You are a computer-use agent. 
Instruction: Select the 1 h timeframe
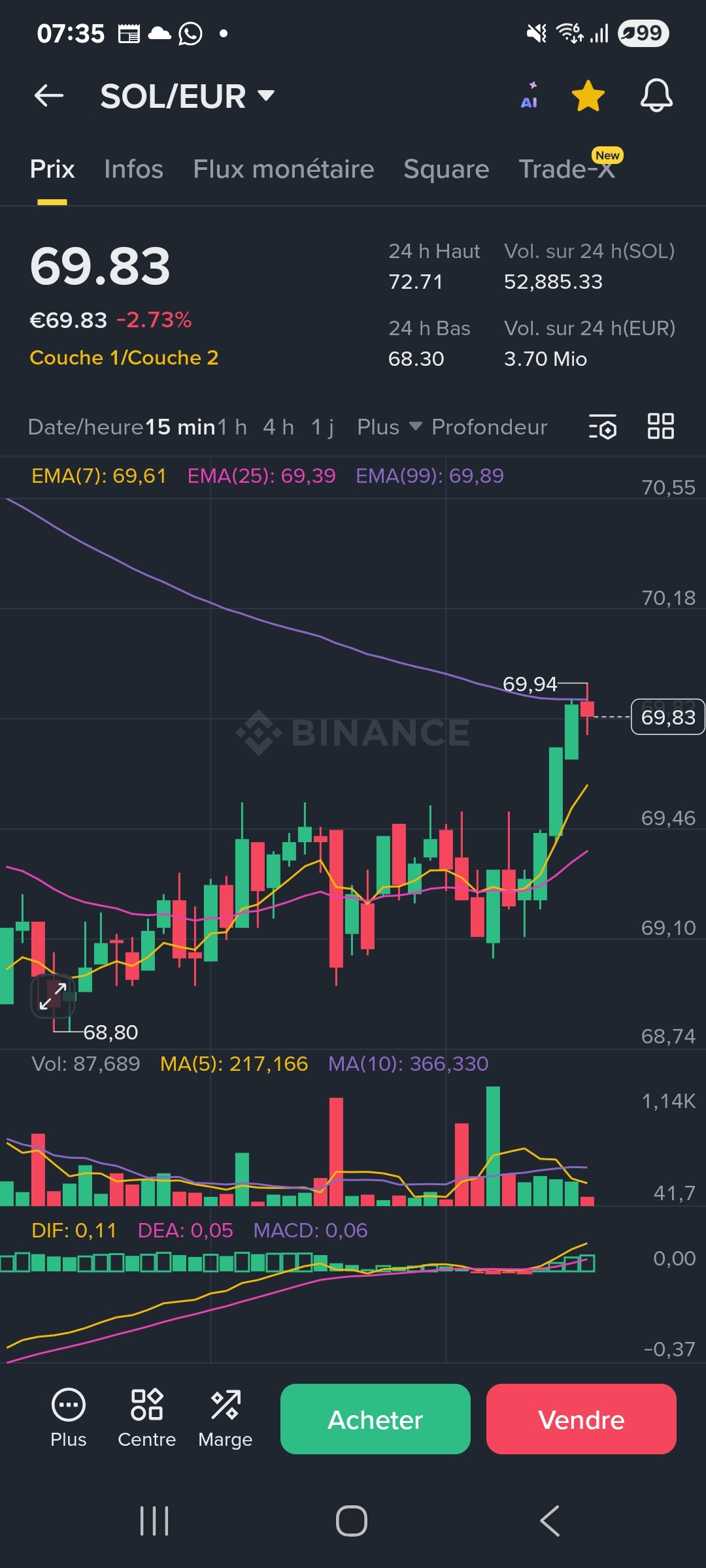click(x=232, y=427)
